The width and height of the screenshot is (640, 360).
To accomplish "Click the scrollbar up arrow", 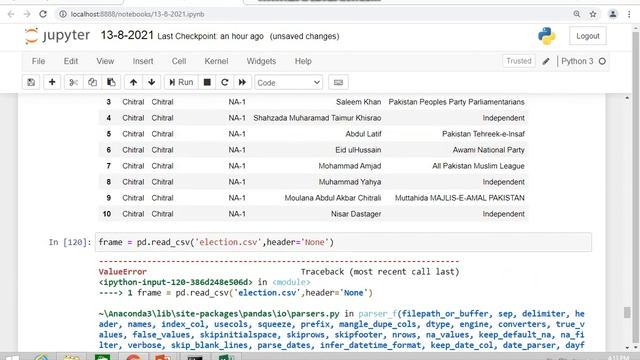I will tap(627, 98).
